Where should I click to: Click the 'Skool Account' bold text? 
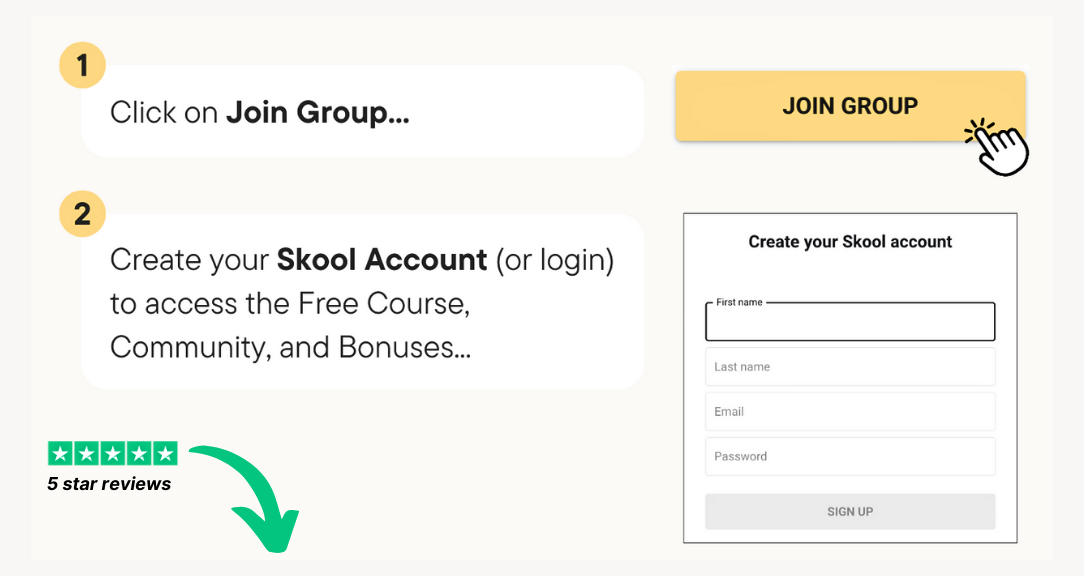[382, 260]
